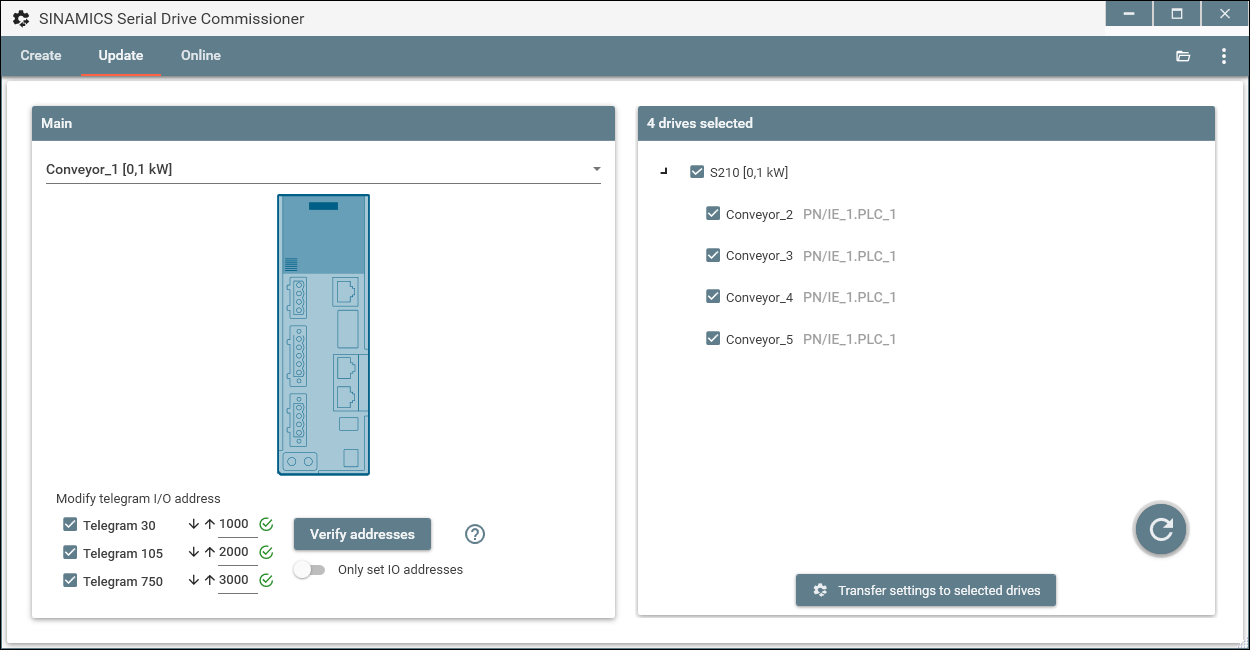Go to the Online tab
1250x650 pixels.
201,56
